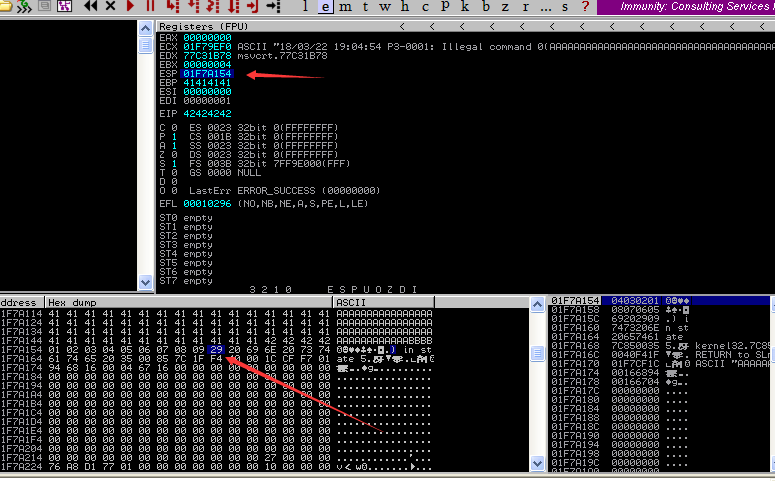Select dump row at address 1F7A114

click(216, 313)
